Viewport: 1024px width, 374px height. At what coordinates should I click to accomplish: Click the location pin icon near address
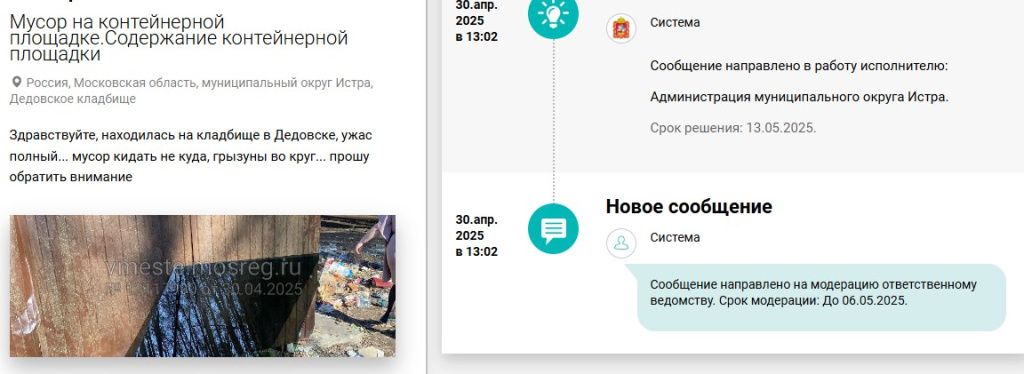[x=16, y=83]
